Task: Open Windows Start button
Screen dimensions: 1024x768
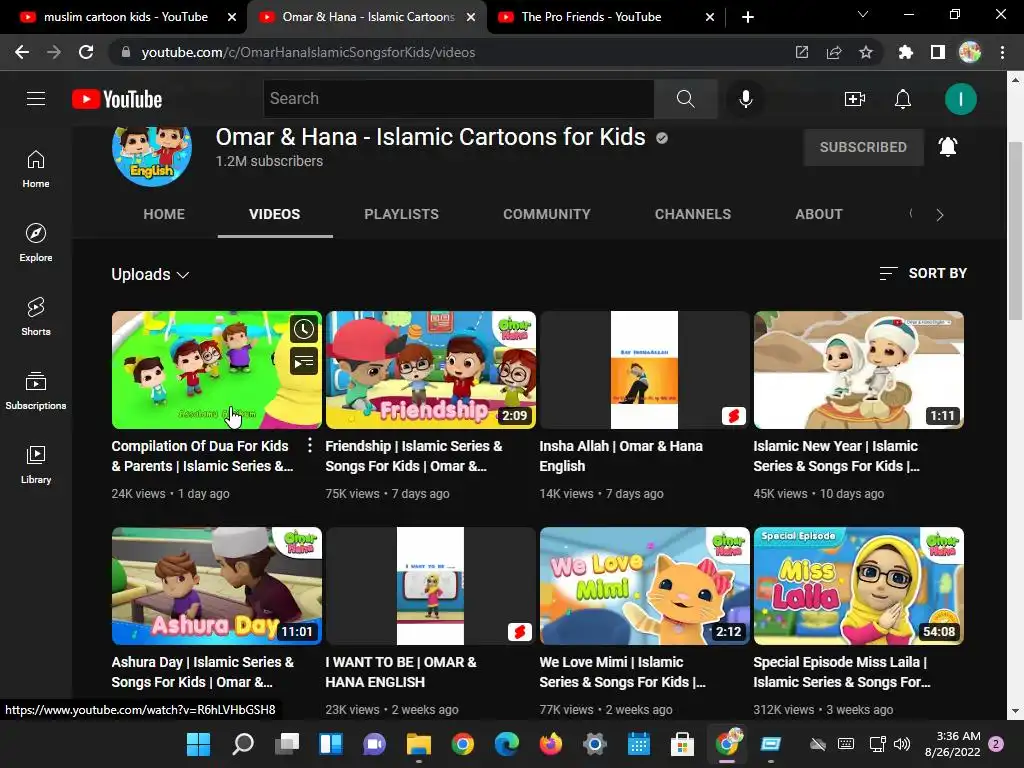Action: (x=199, y=744)
